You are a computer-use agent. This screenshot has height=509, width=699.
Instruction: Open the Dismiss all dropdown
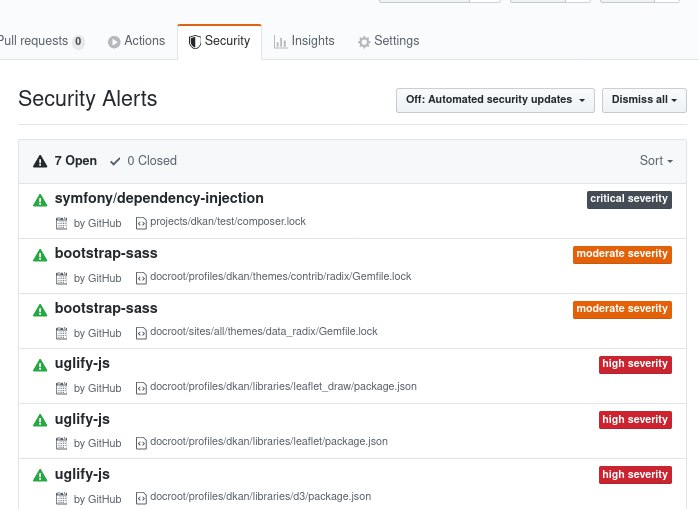(644, 100)
